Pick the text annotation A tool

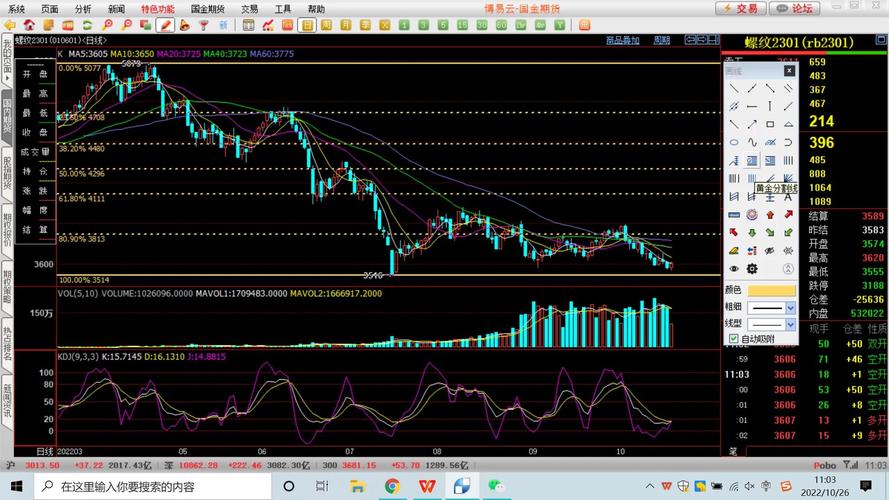[x=789, y=196]
